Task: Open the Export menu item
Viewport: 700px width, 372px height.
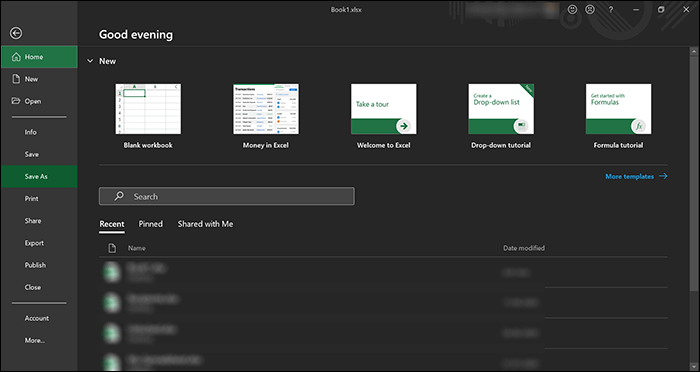Action: click(x=34, y=243)
